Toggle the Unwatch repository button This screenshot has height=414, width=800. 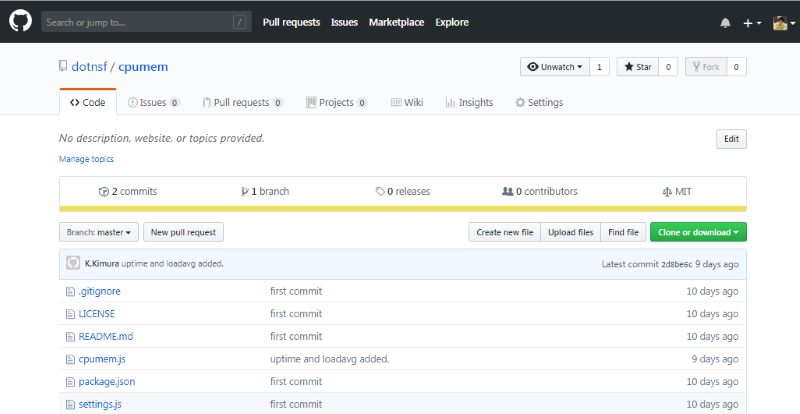(x=553, y=67)
